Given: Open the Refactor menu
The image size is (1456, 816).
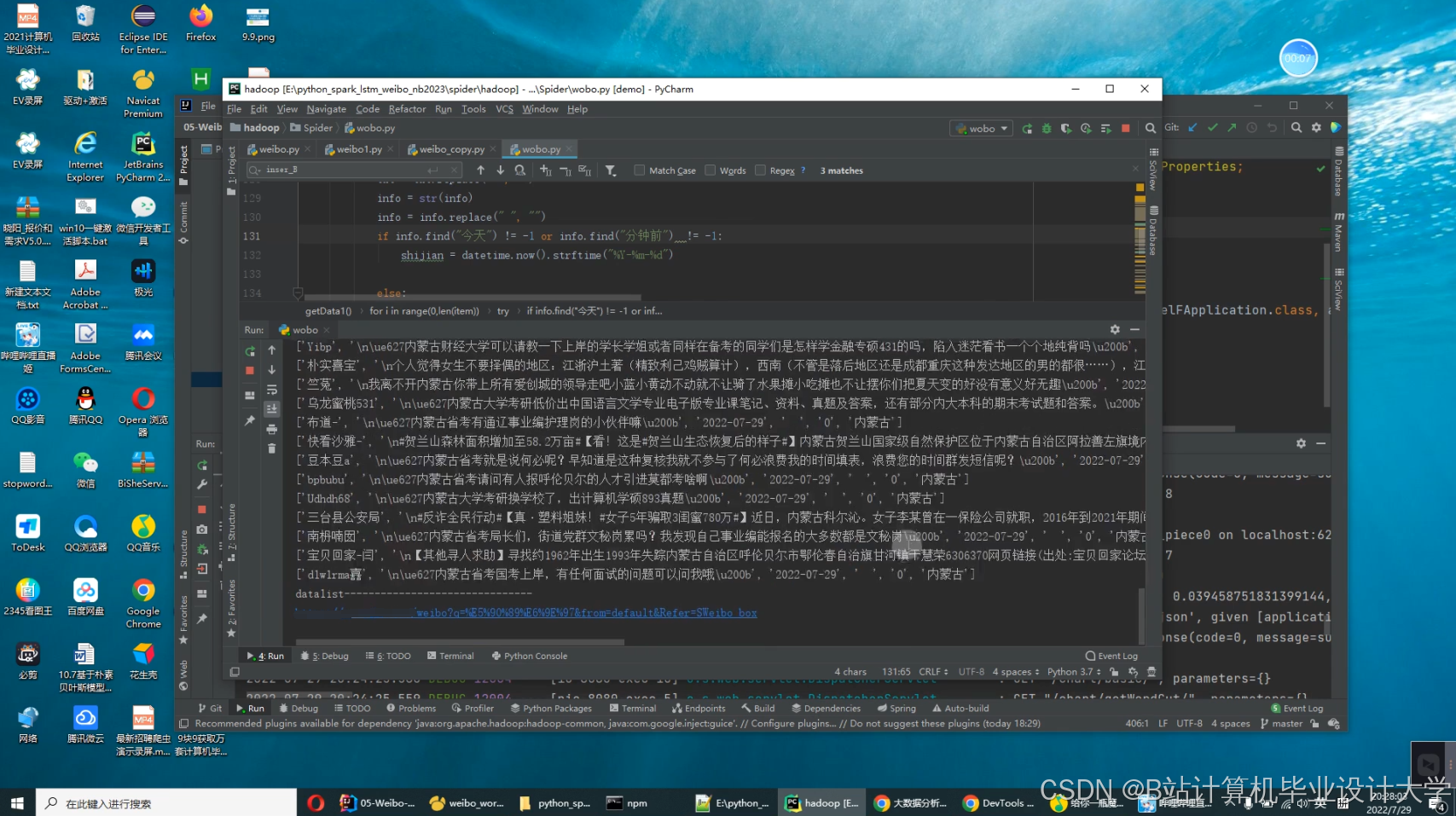Looking at the screenshot, I should click(407, 109).
